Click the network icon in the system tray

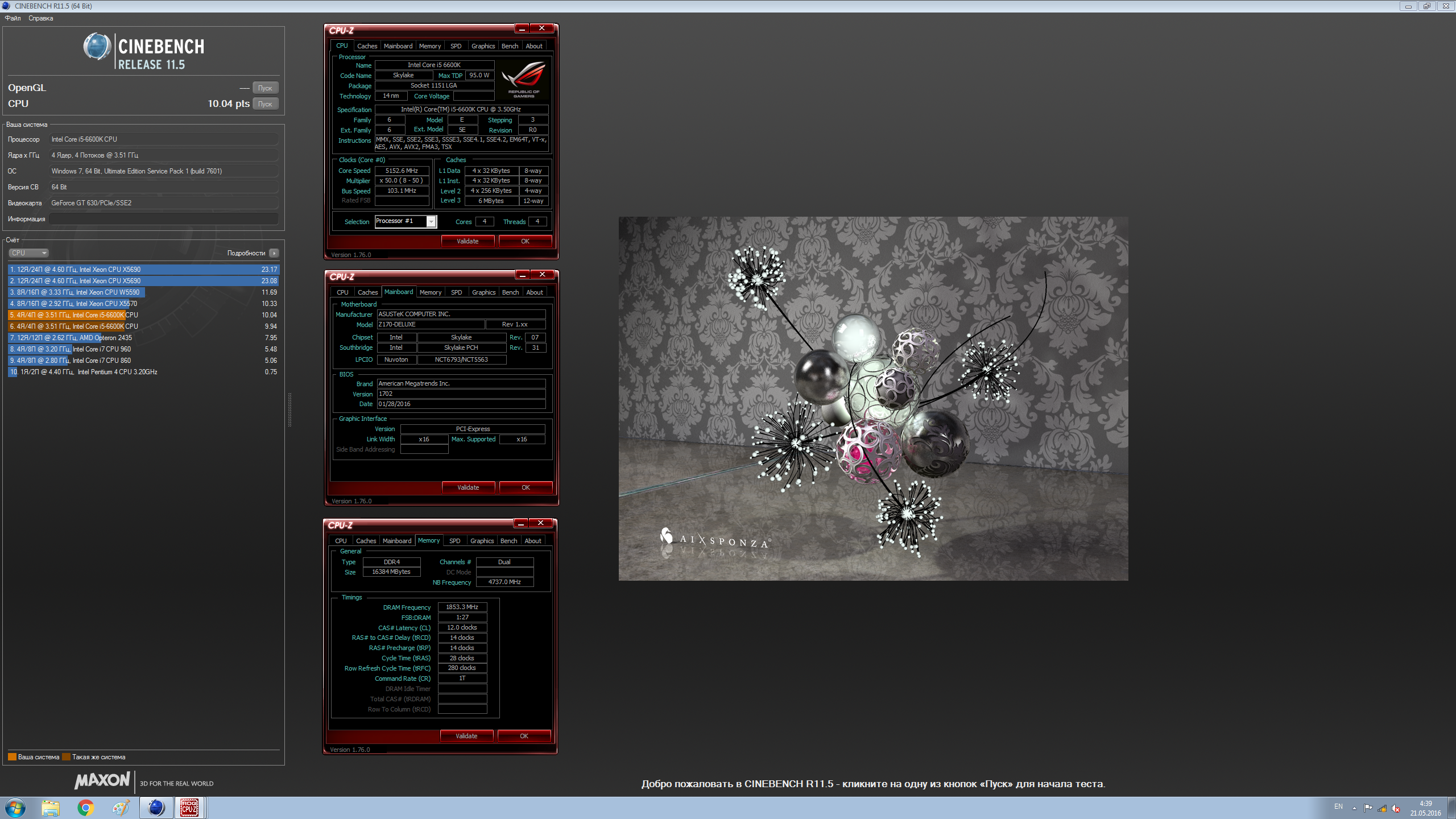pos(1382,808)
